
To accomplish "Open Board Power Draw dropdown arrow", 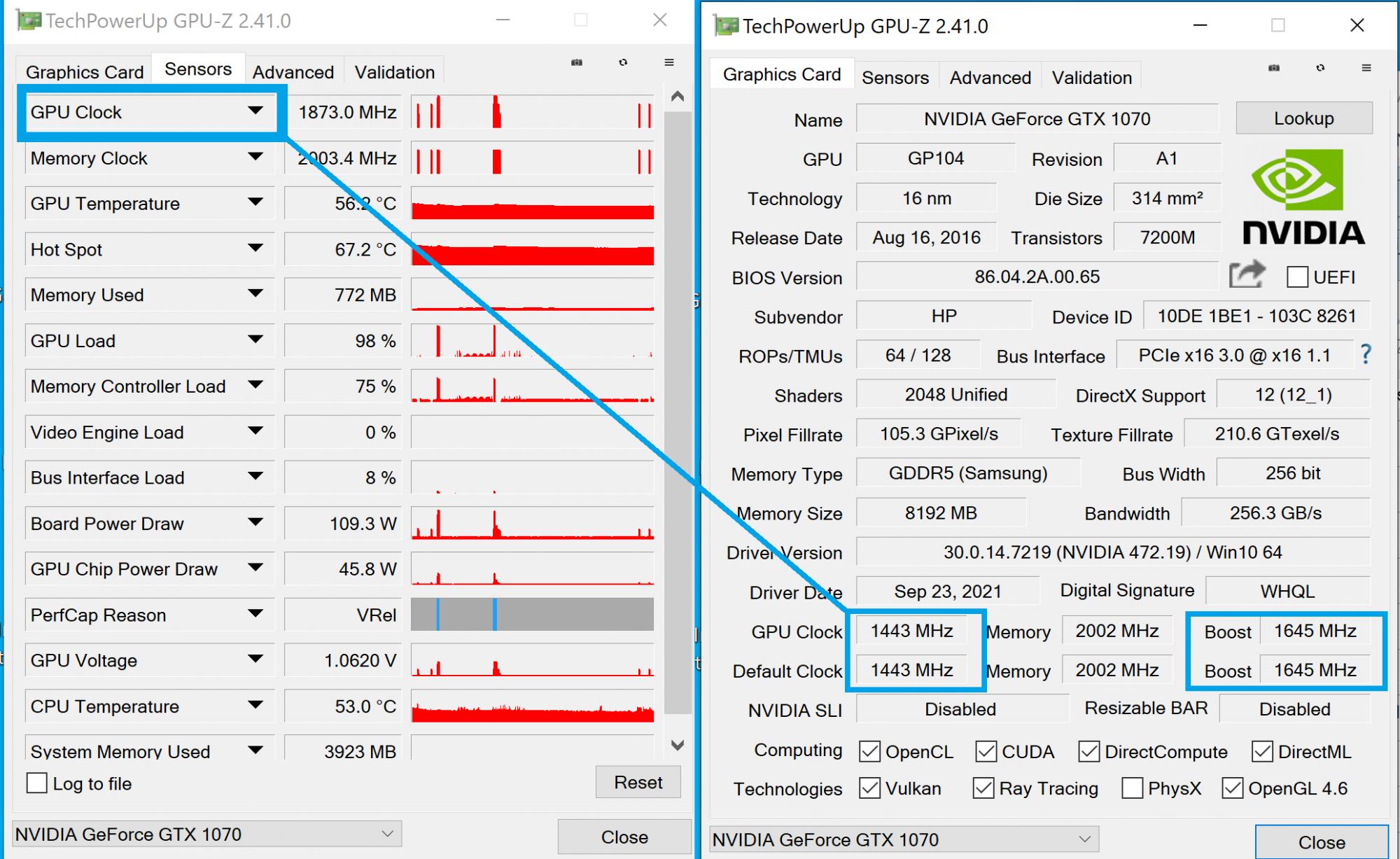I will click(255, 522).
